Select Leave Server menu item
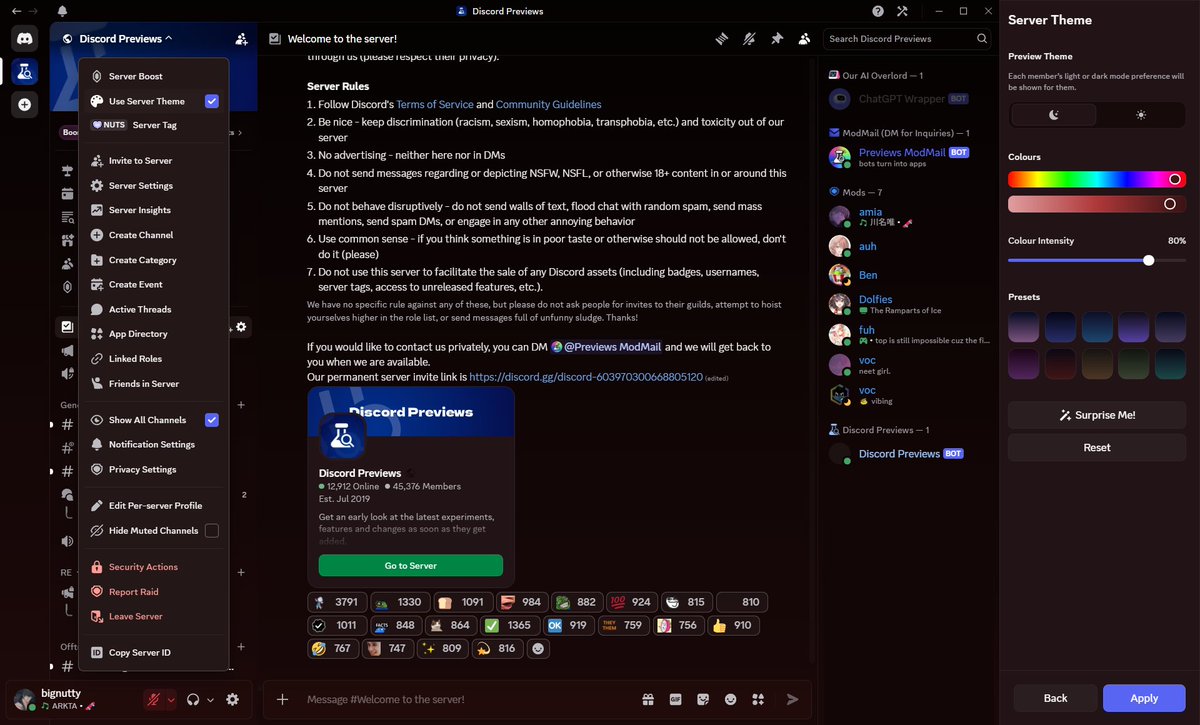The width and height of the screenshot is (1200, 725). 154,617
